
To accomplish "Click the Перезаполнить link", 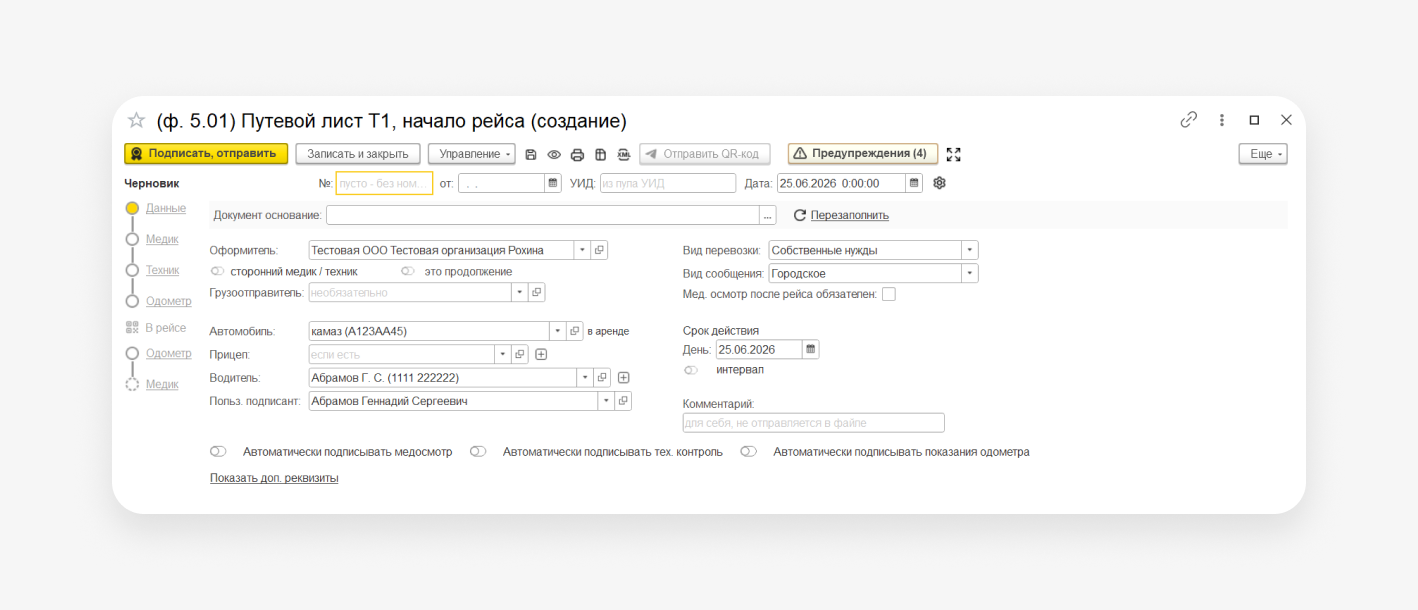I will click(x=850, y=215).
